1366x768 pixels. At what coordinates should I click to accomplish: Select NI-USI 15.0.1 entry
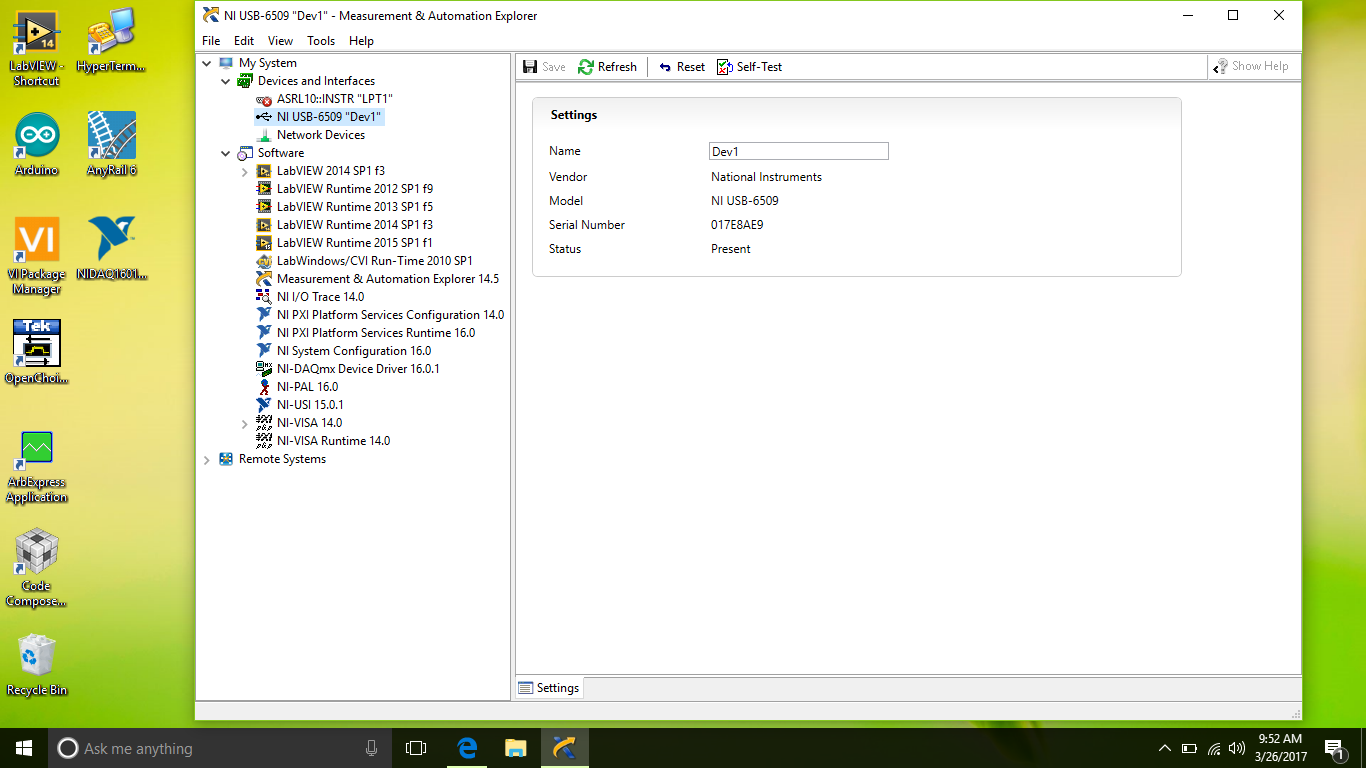[x=310, y=405]
